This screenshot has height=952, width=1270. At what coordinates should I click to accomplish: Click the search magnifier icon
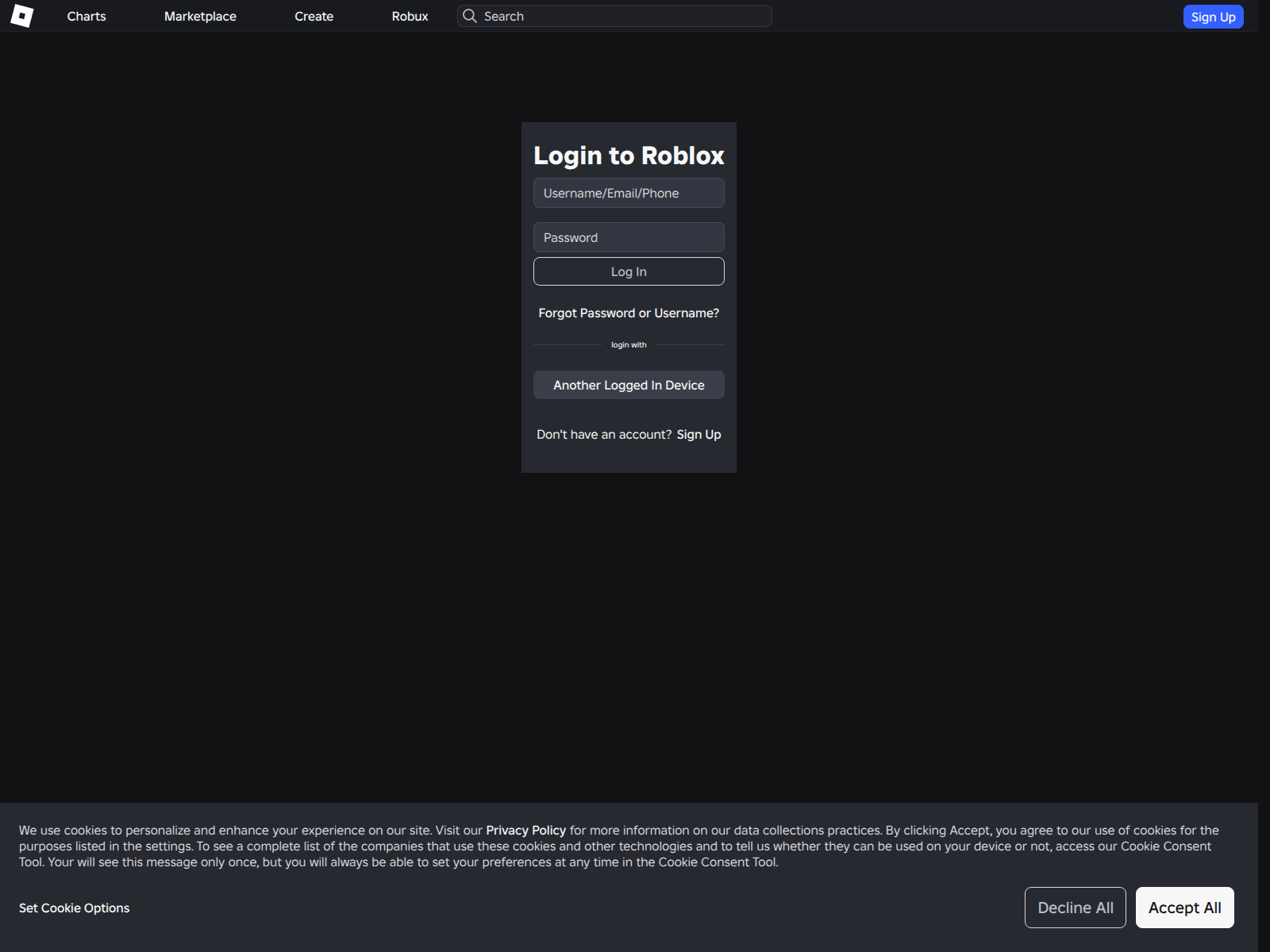tap(470, 16)
